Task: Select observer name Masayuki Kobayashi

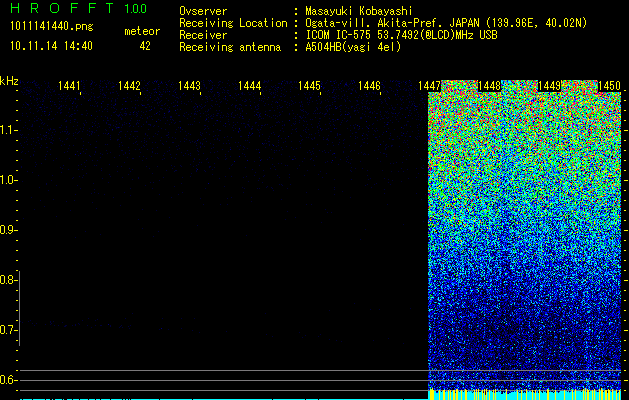Action: coord(359,11)
